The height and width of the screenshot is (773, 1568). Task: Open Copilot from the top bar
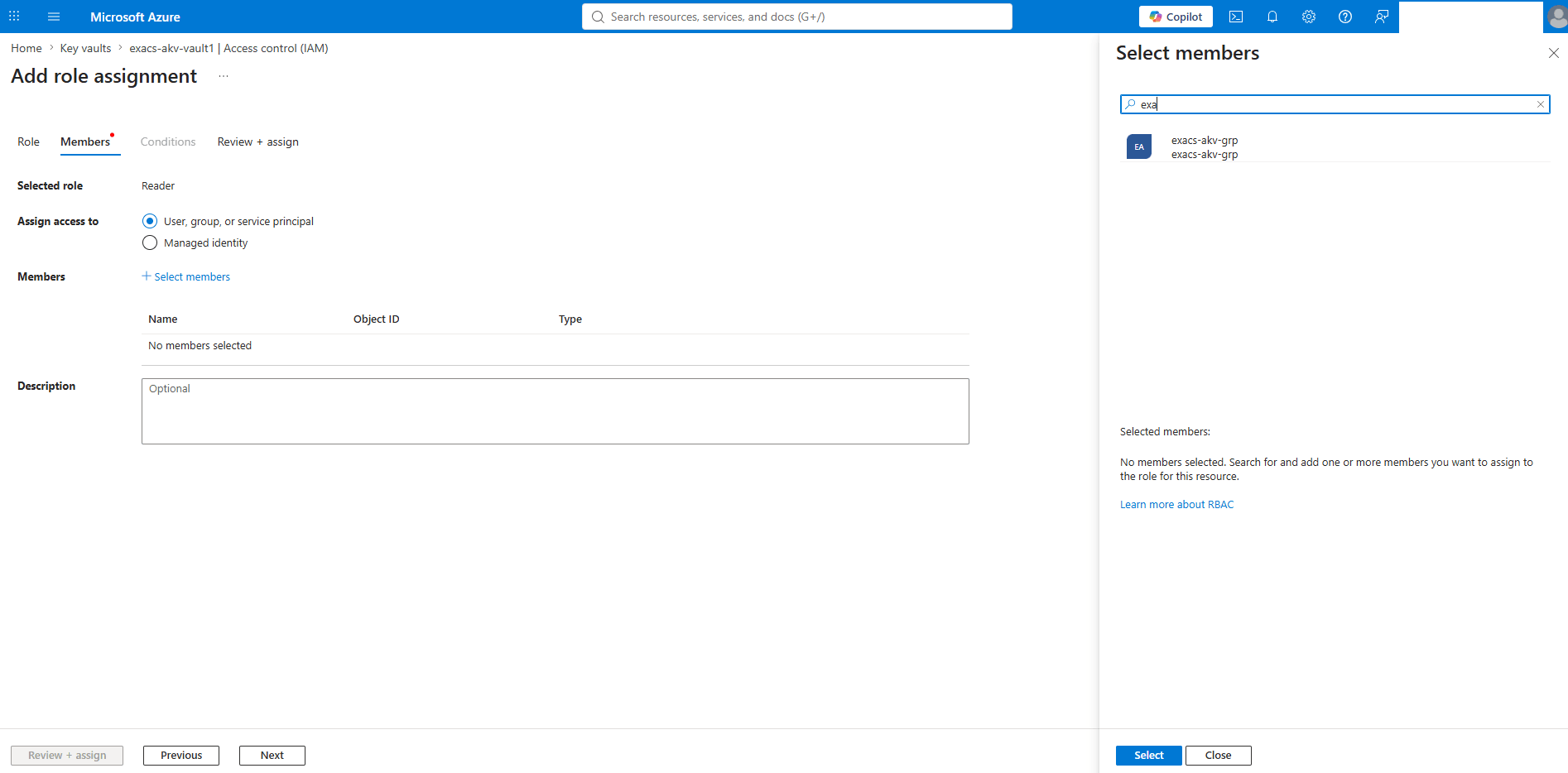tap(1176, 17)
